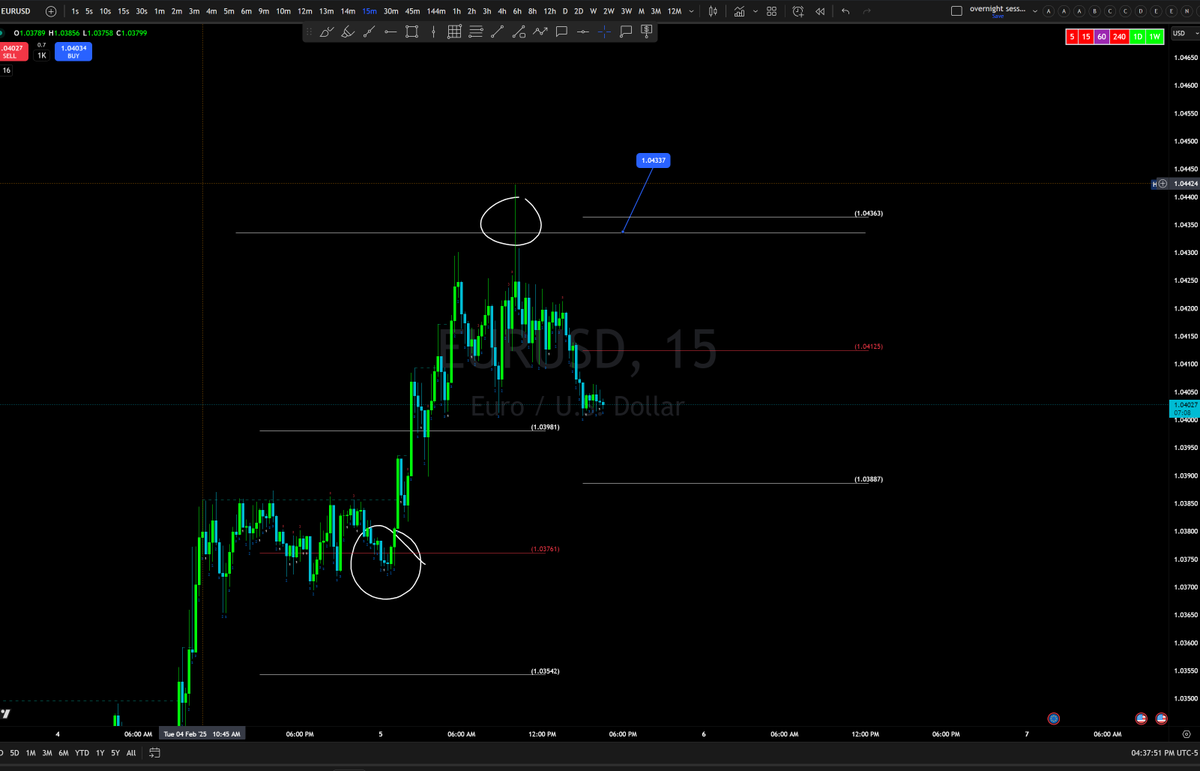The height and width of the screenshot is (771, 1200).
Task: Toggle the green 1W timeframe badge
Action: click(1155, 37)
